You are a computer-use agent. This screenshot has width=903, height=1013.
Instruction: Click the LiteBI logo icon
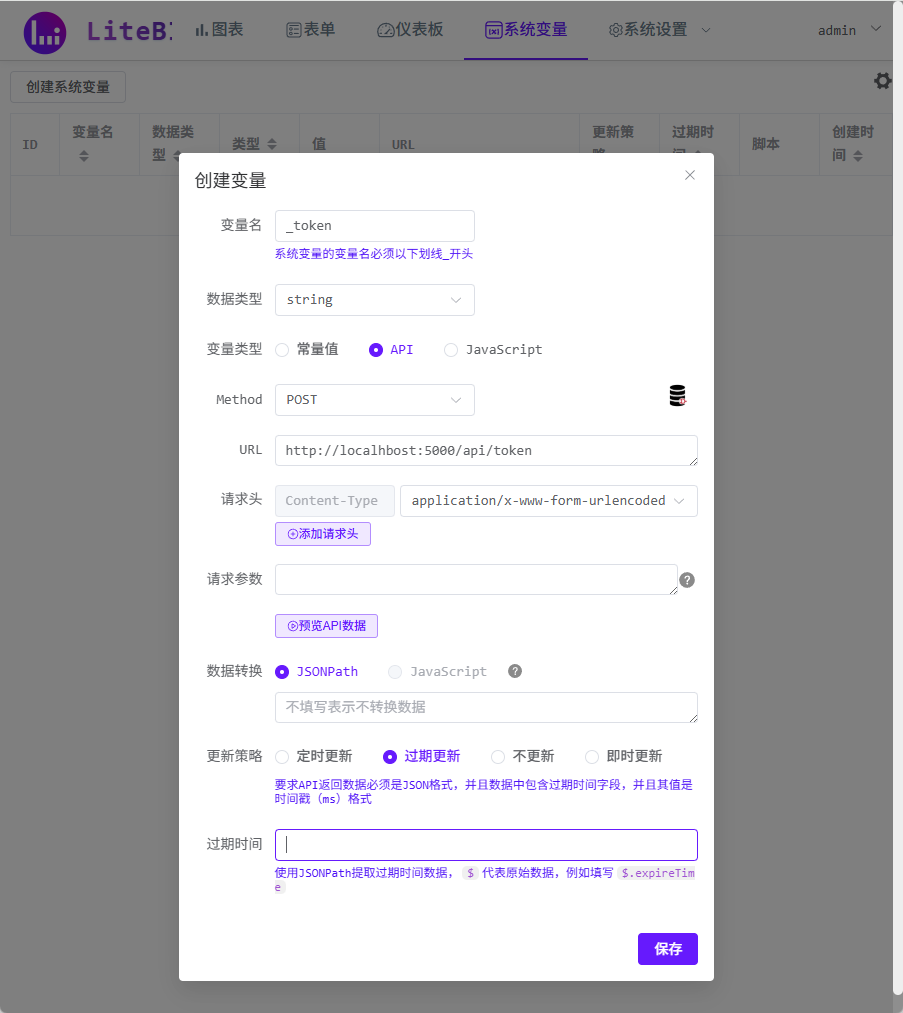coord(43,31)
